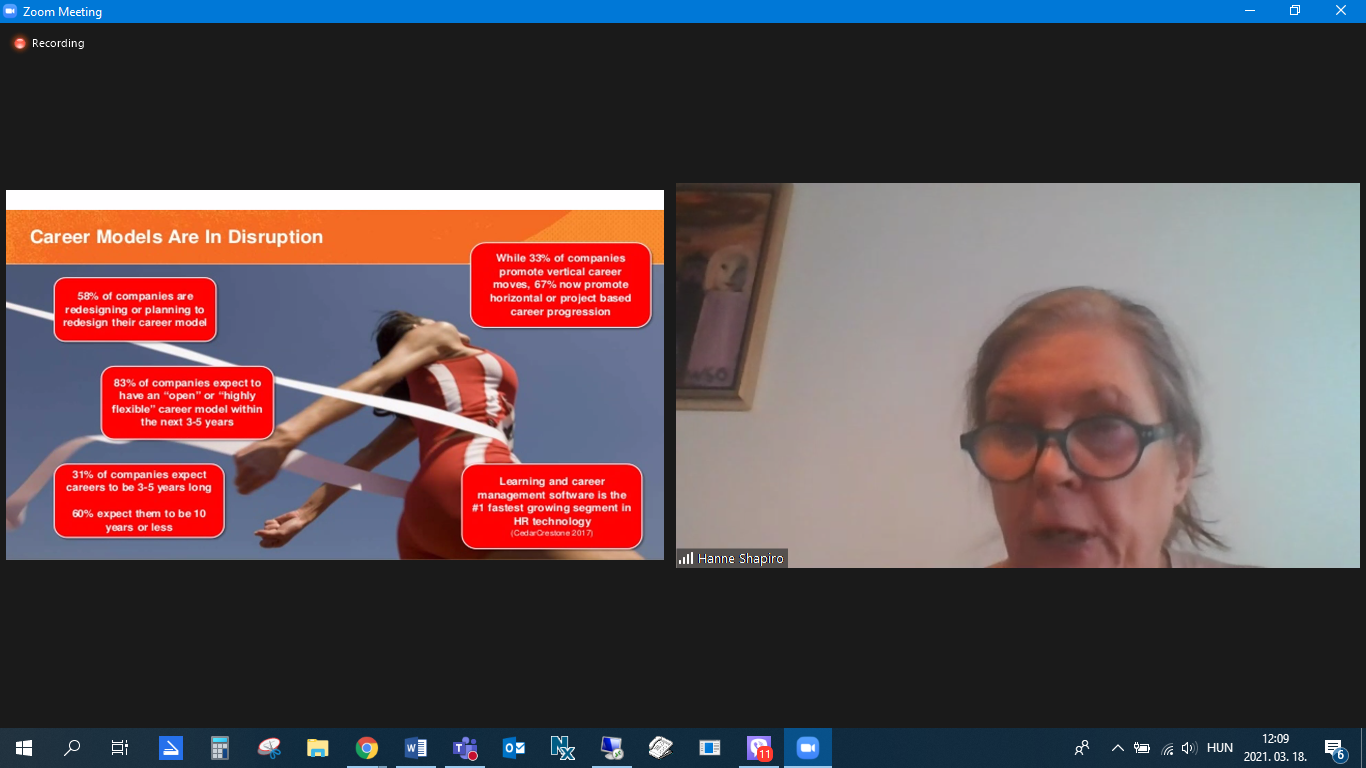Image resolution: width=1366 pixels, height=768 pixels.
Task: Open Task View on the taskbar
Action: (120, 748)
